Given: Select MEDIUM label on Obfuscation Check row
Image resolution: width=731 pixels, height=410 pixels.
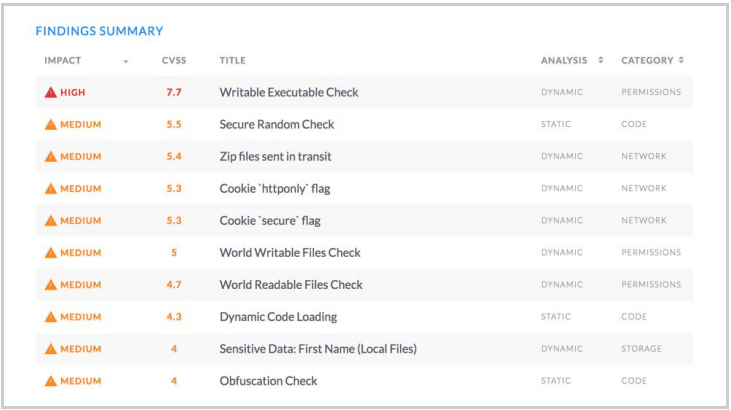Looking at the screenshot, I should point(81,381).
